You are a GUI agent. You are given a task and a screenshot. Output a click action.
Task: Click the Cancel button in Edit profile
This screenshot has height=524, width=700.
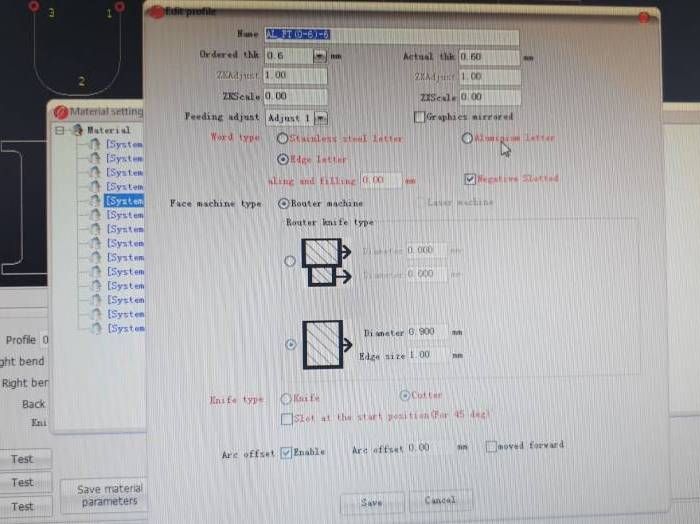(x=440, y=500)
